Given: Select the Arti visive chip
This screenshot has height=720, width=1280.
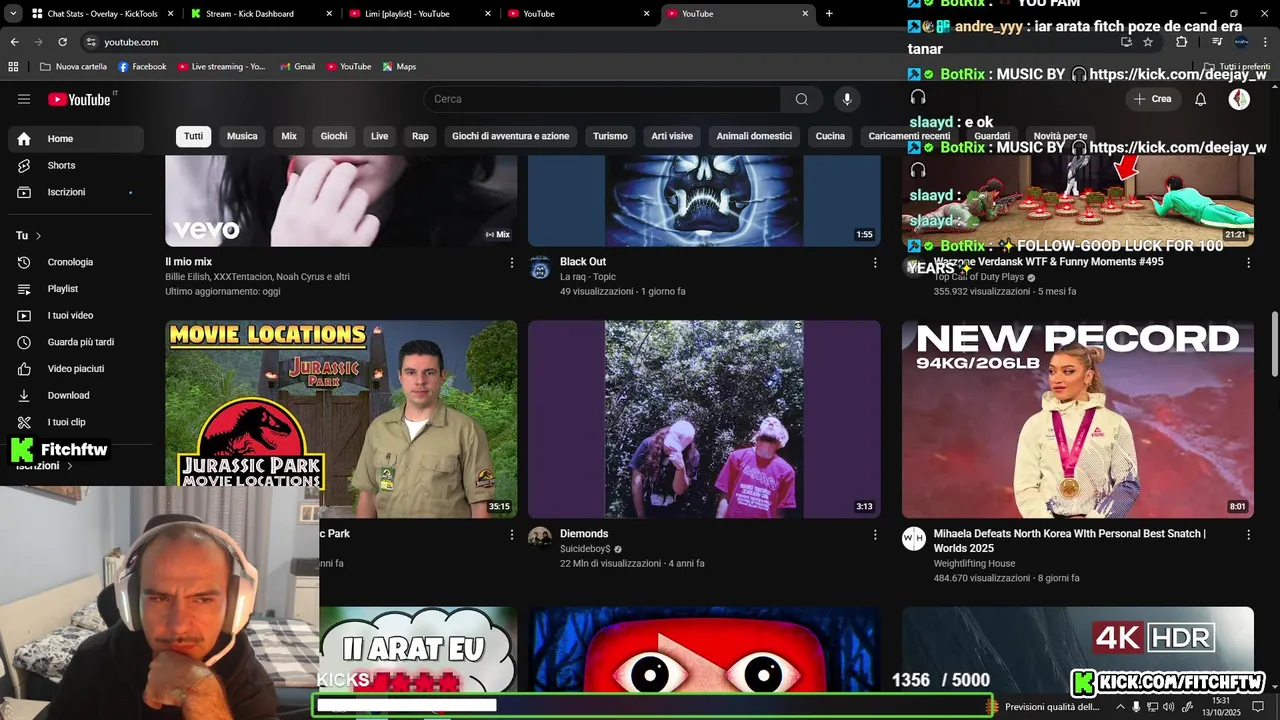Looking at the screenshot, I should (x=672, y=136).
